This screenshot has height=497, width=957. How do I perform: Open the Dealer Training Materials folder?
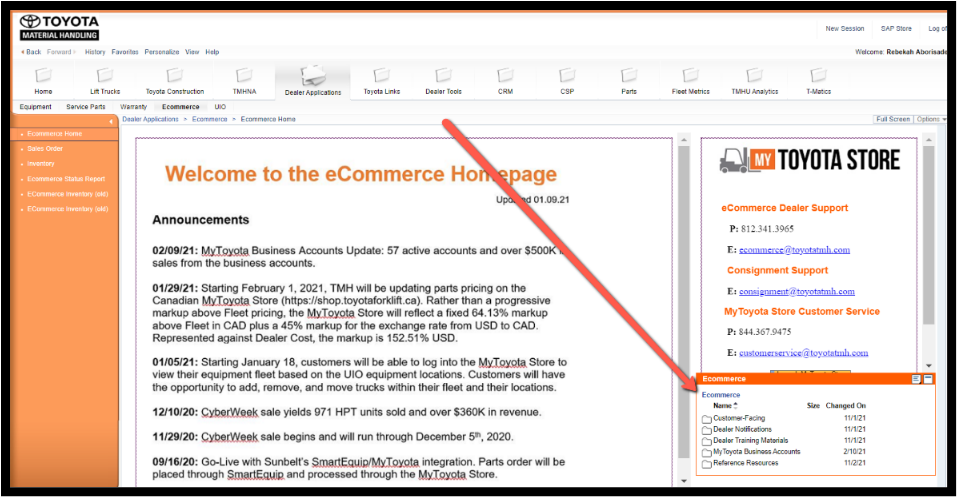click(751, 440)
